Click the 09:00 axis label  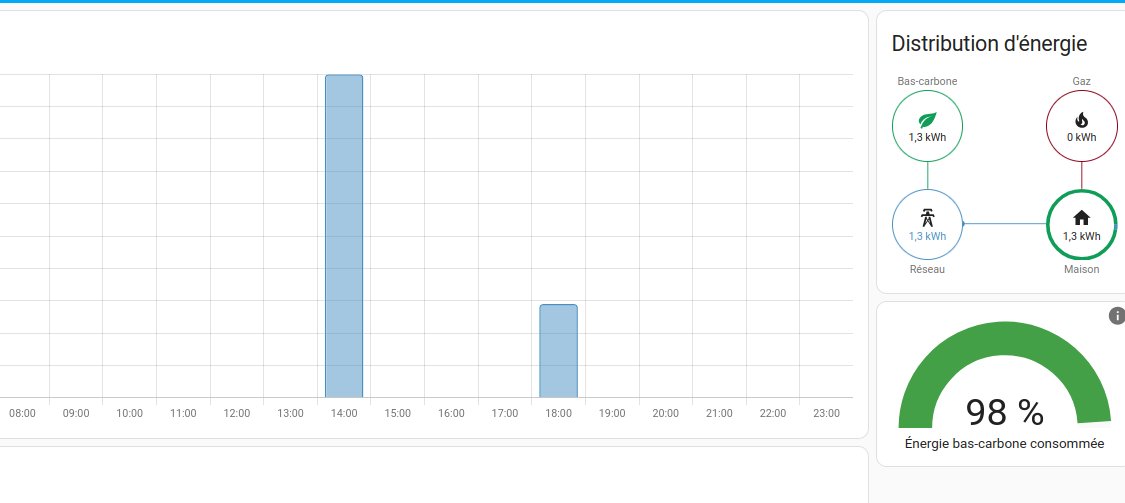76,414
